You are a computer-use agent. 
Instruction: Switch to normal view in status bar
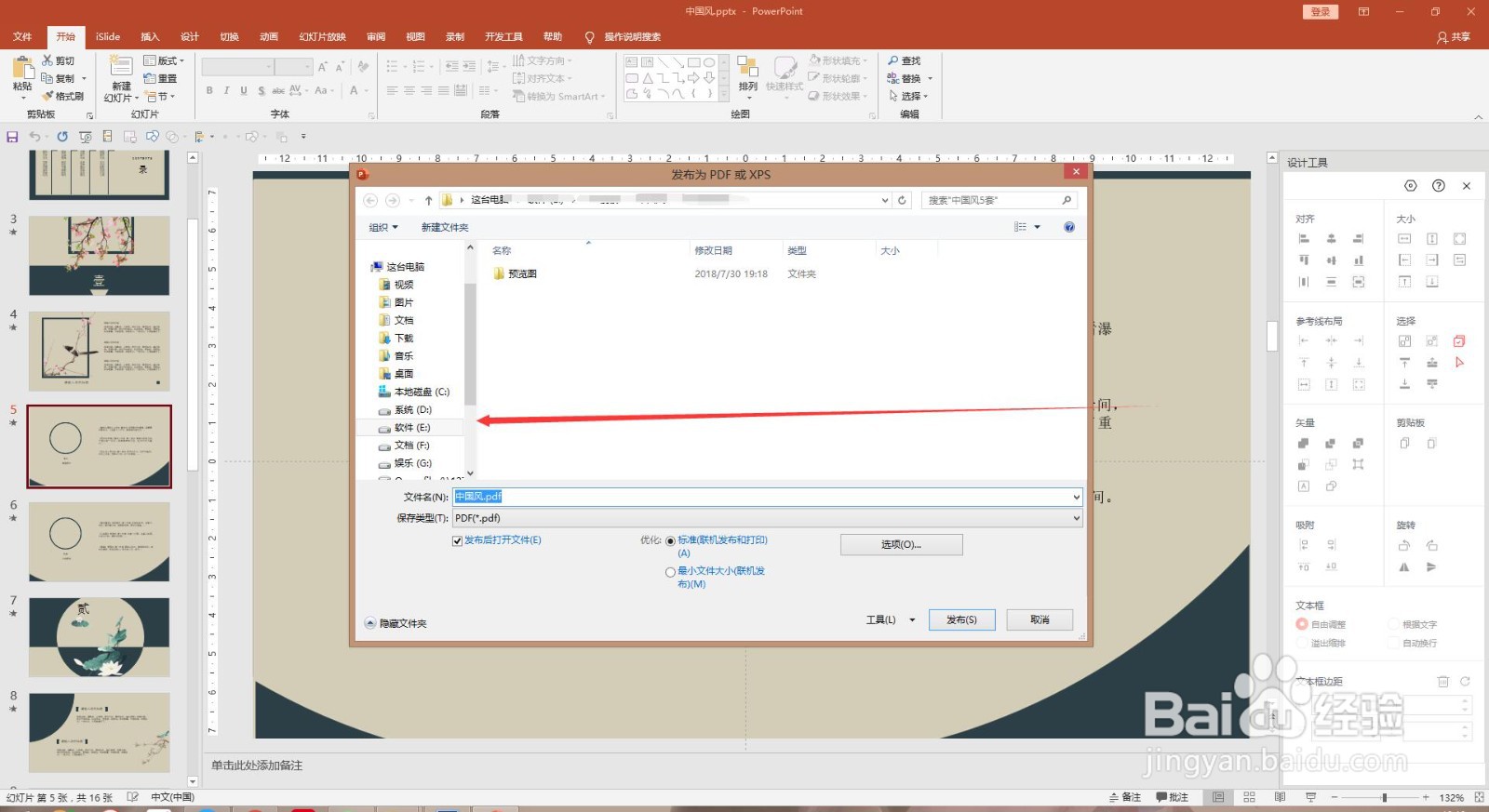[x=1218, y=797]
